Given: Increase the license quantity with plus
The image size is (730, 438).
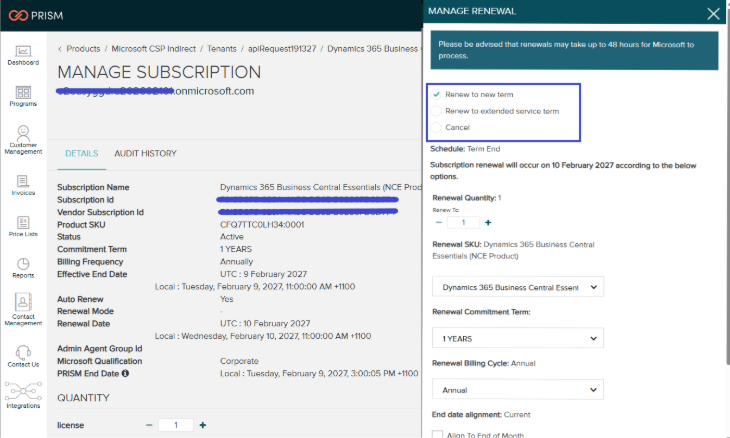Looking at the screenshot, I should pos(203,425).
